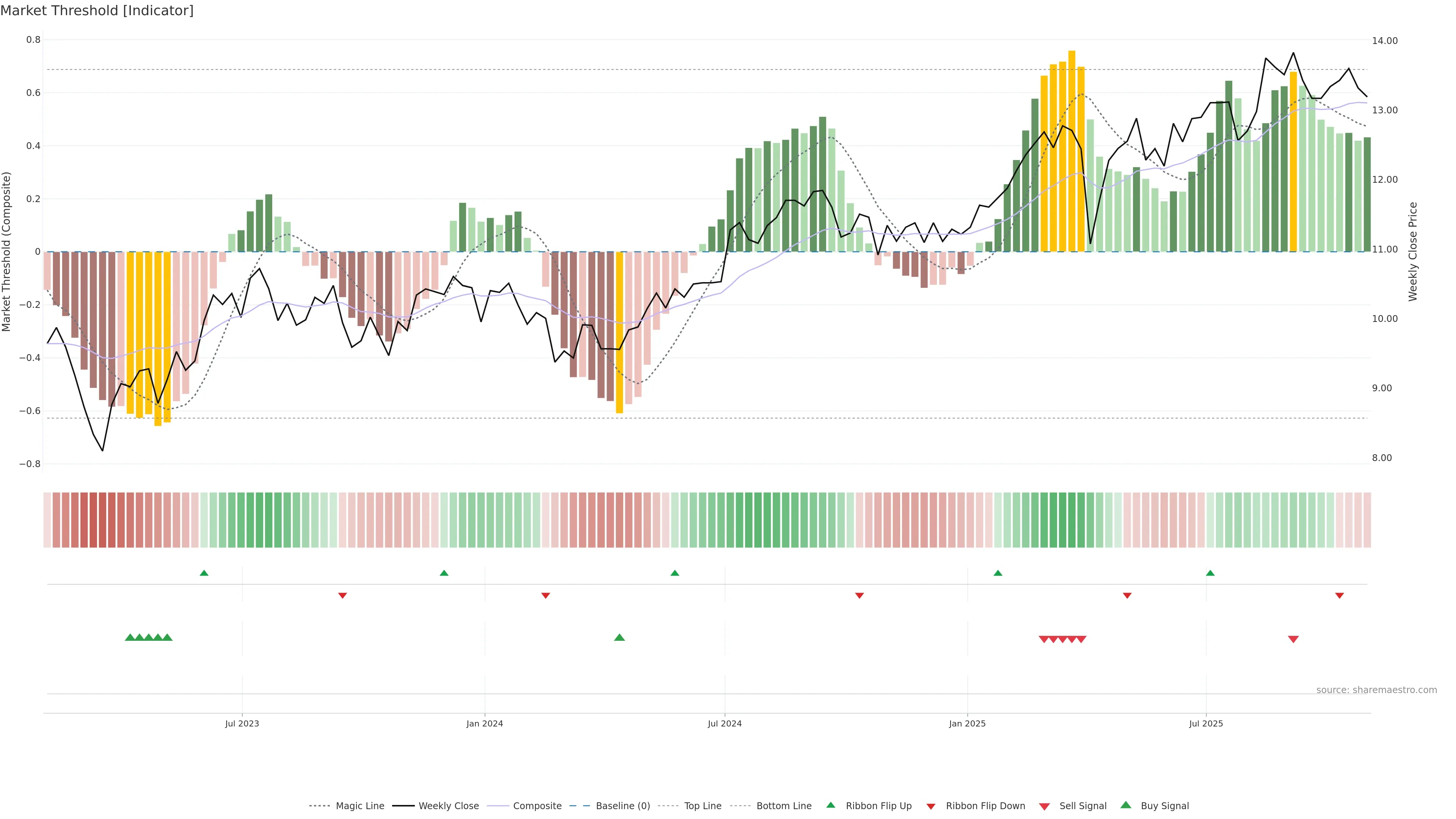The image size is (1456, 819).
Task: Click Ribbon Flip Up legend triangle
Action: coord(831,805)
